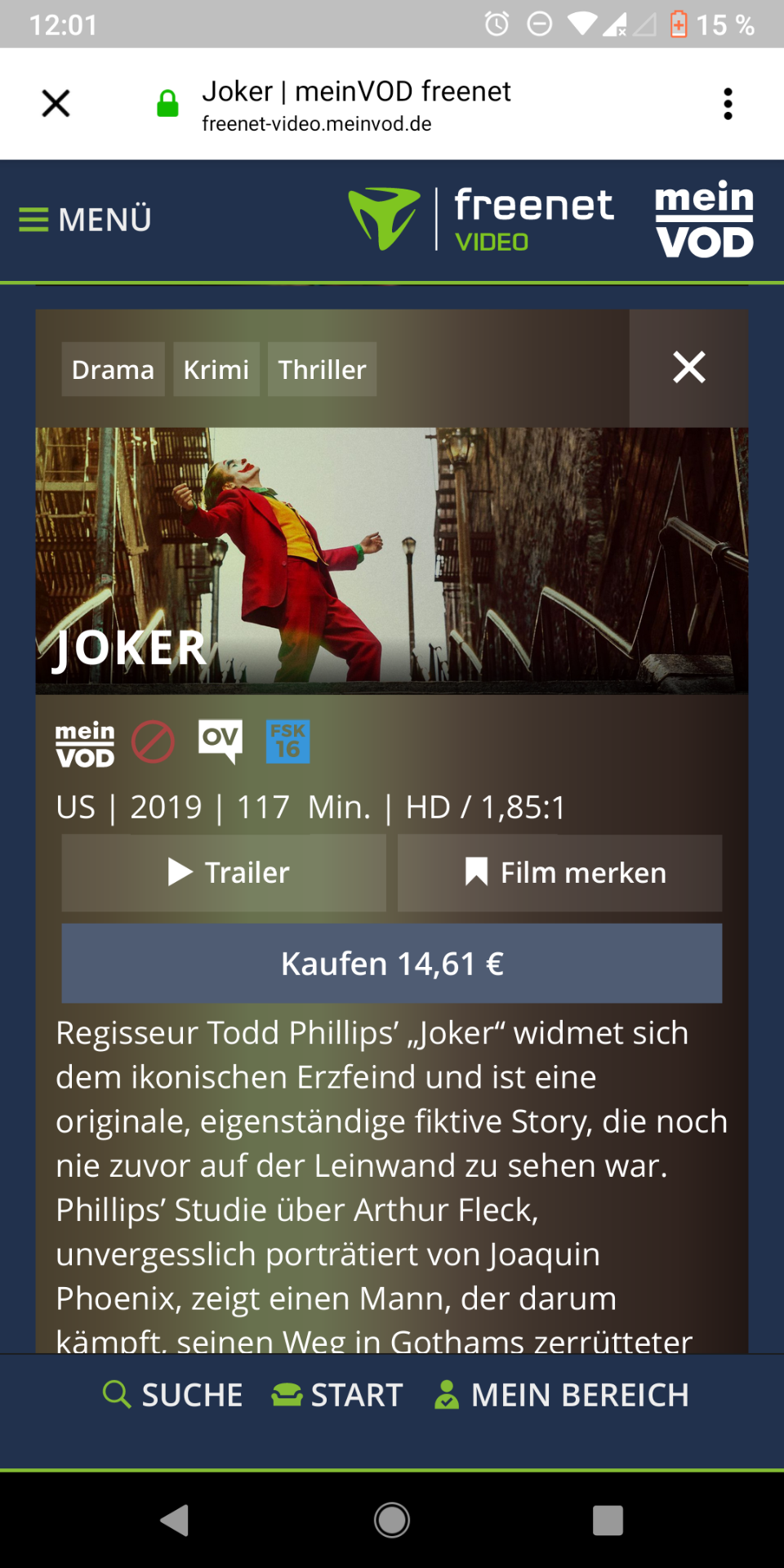Tap the OV original version icon
This screenshot has width=784, height=1568.
(220, 742)
